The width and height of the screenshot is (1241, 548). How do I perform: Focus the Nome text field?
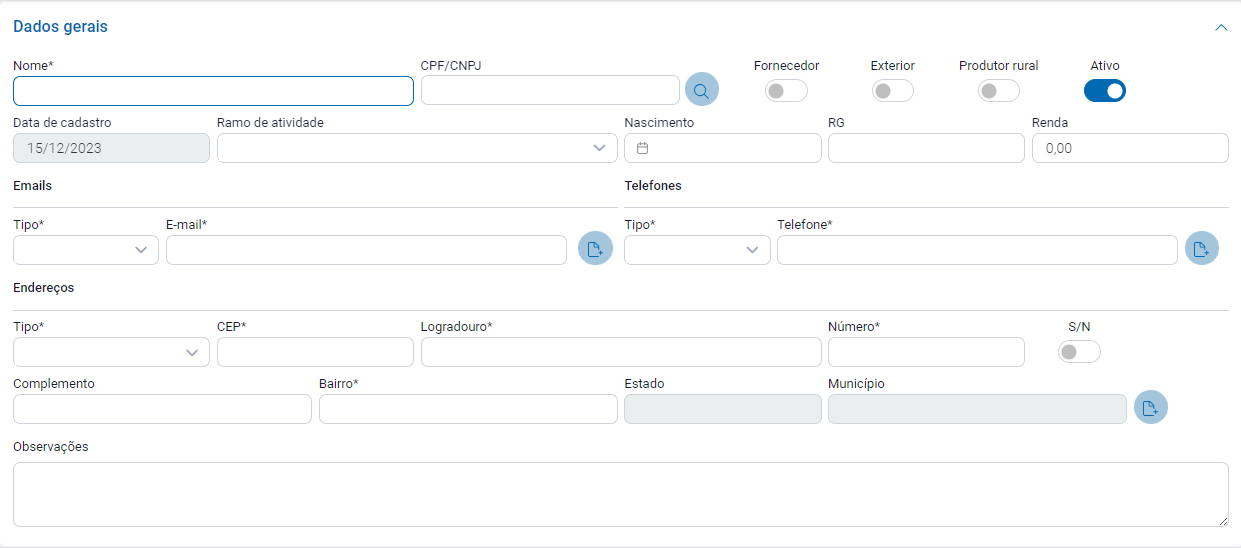(x=213, y=91)
